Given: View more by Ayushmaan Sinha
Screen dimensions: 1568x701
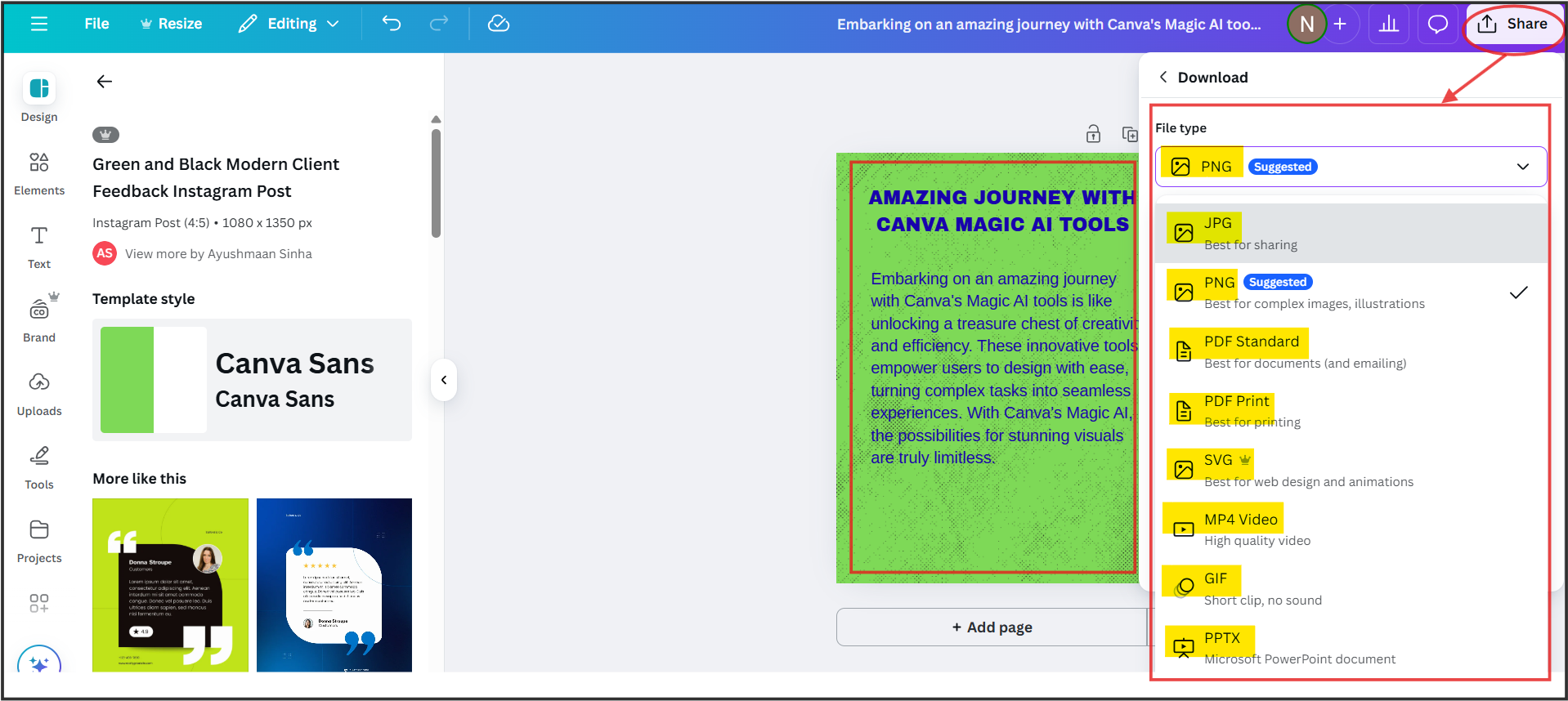Looking at the screenshot, I should pos(218,253).
